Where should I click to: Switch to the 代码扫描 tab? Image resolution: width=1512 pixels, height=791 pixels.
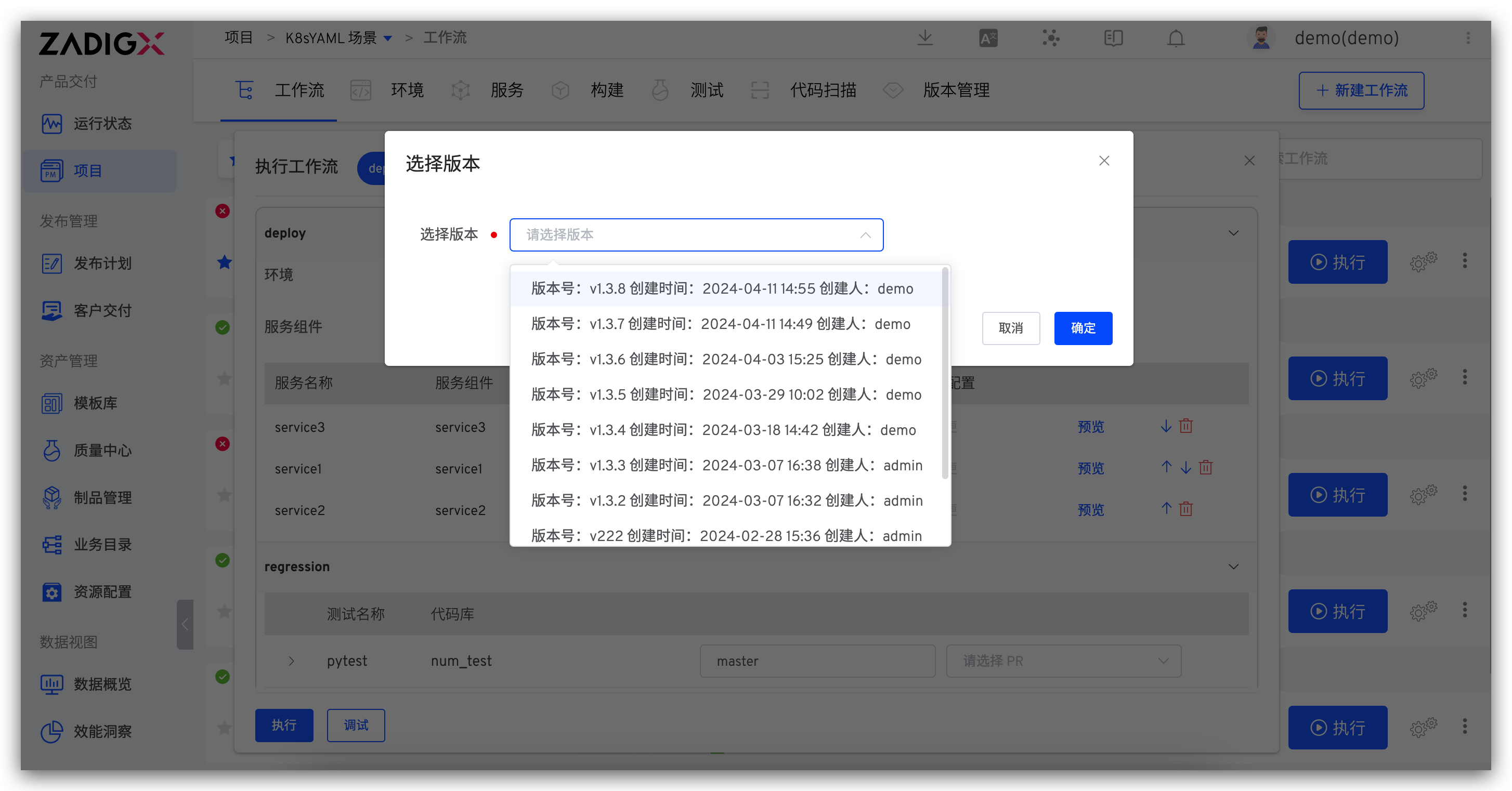coord(823,90)
